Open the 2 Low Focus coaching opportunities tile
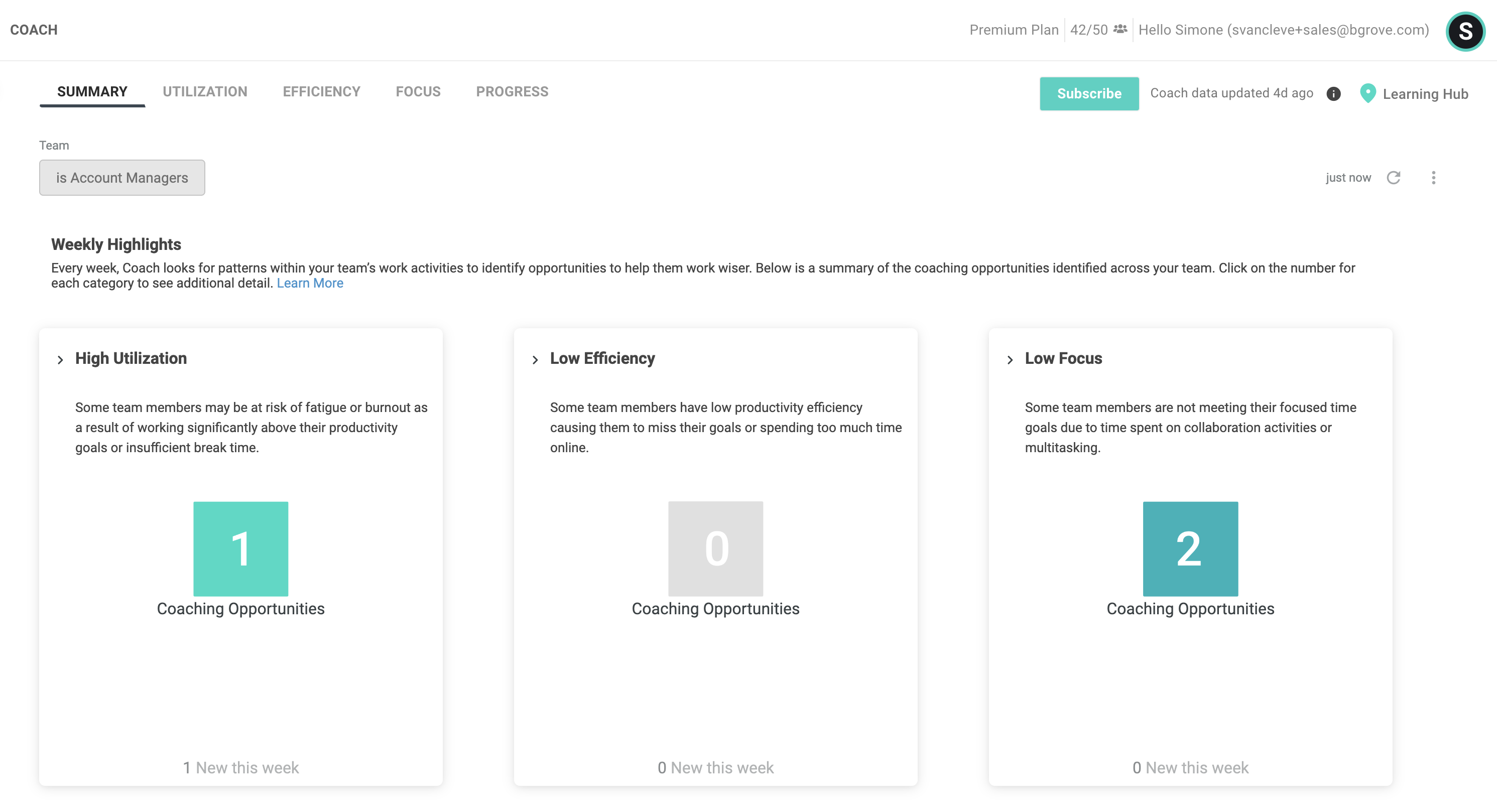1497x812 pixels. (x=1190, y=549)
